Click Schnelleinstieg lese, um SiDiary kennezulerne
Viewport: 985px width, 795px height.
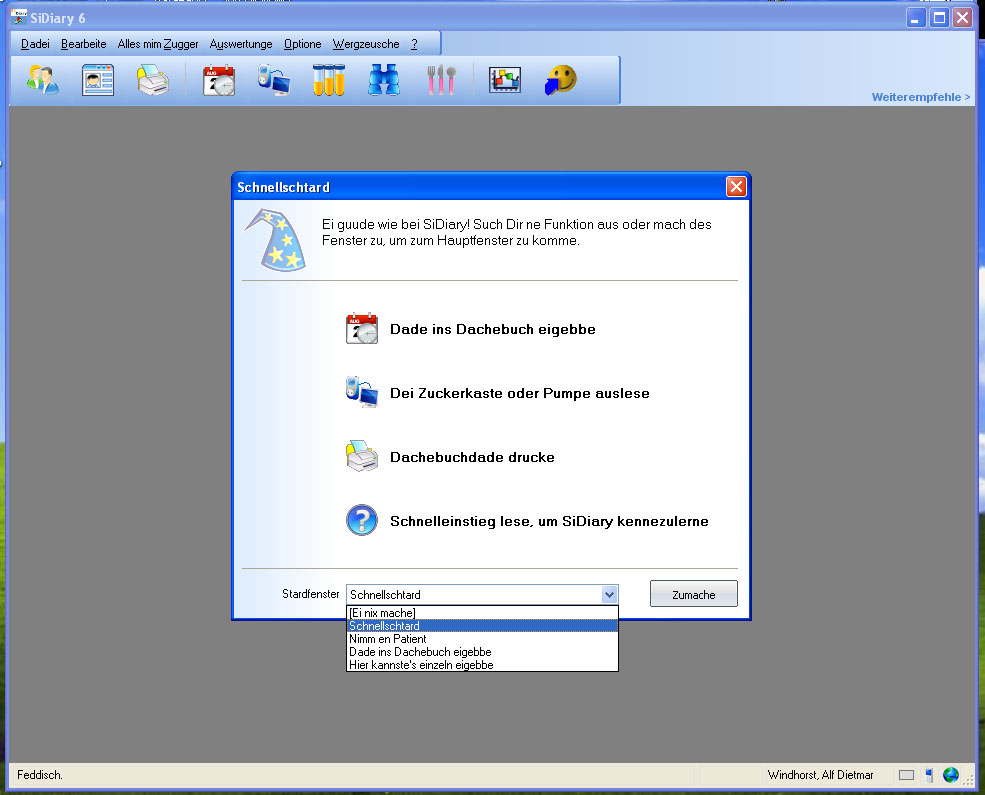[x=549, y=521]
